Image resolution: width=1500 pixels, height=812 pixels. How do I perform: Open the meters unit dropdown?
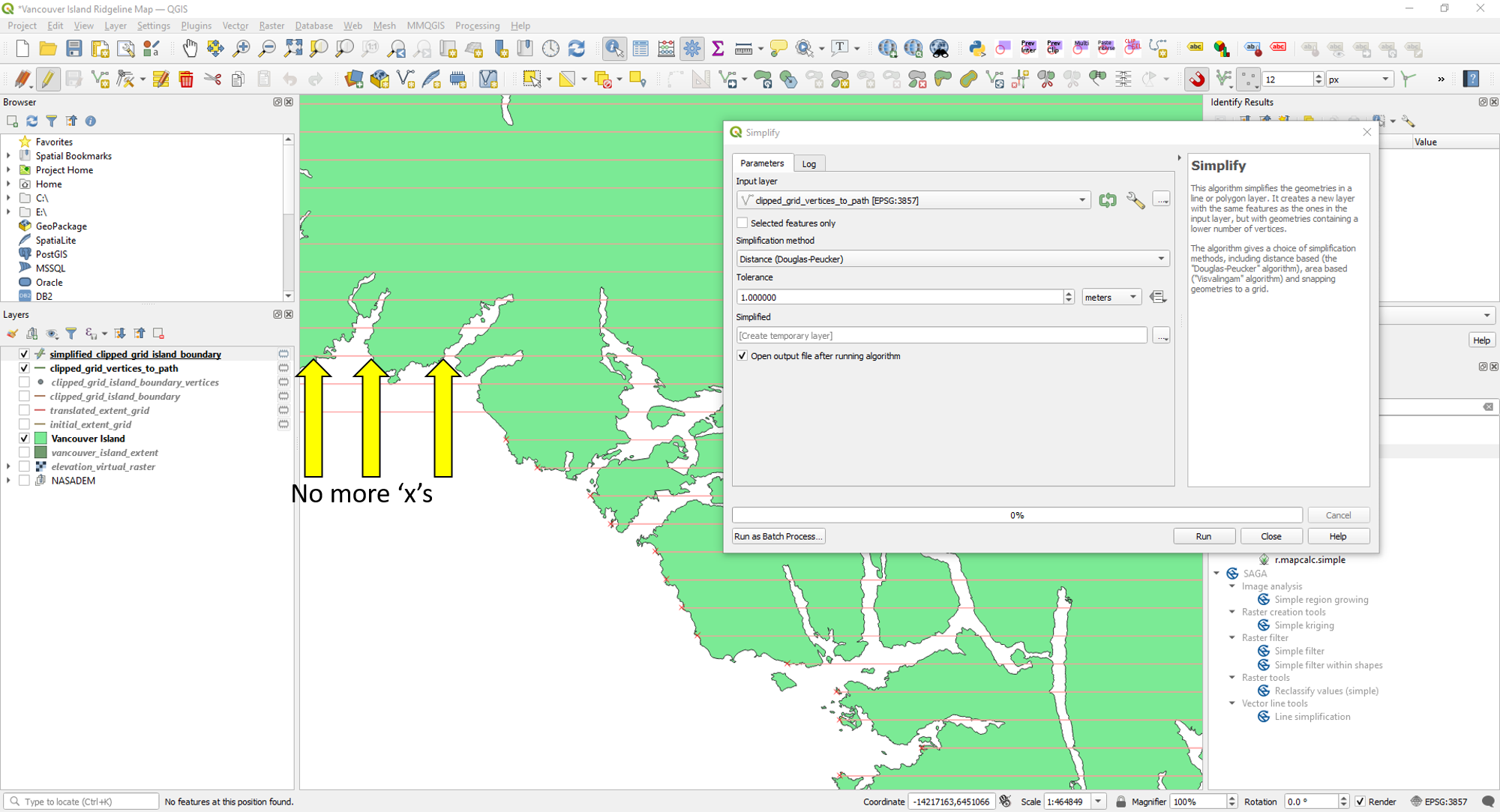(x=1110, y=297)
